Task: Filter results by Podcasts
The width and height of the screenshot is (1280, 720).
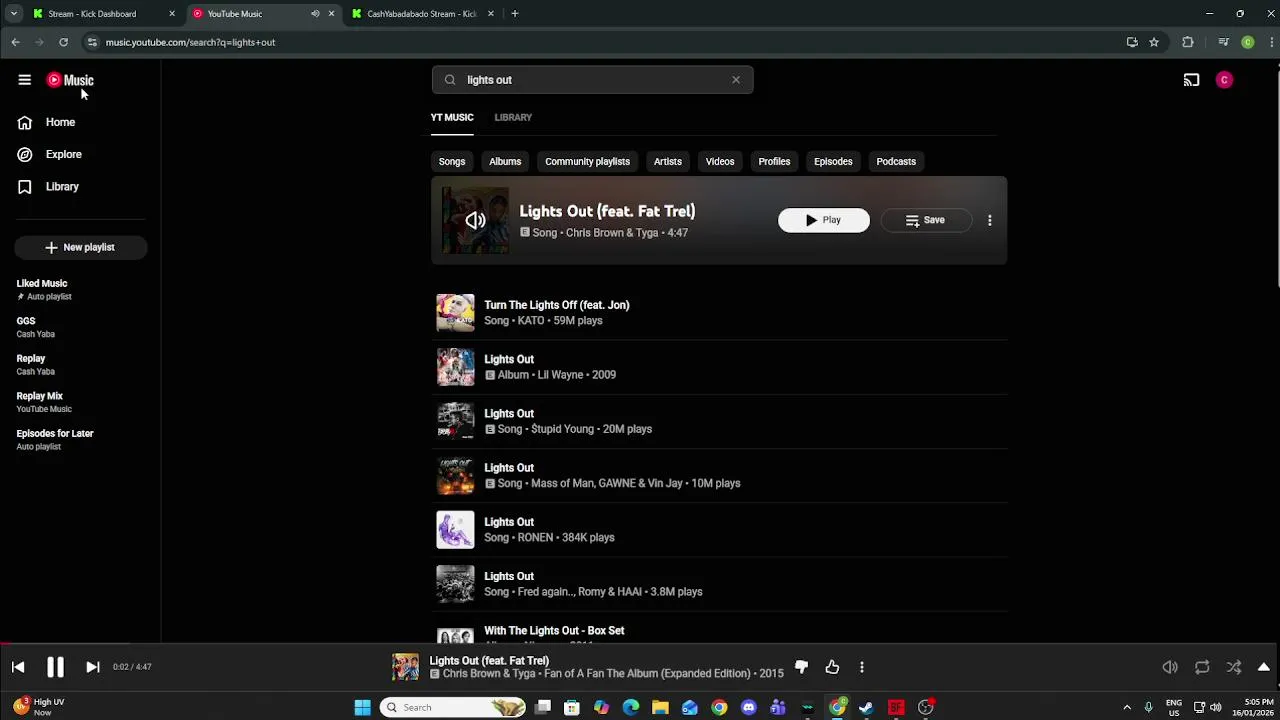Action: coord(896,161)
